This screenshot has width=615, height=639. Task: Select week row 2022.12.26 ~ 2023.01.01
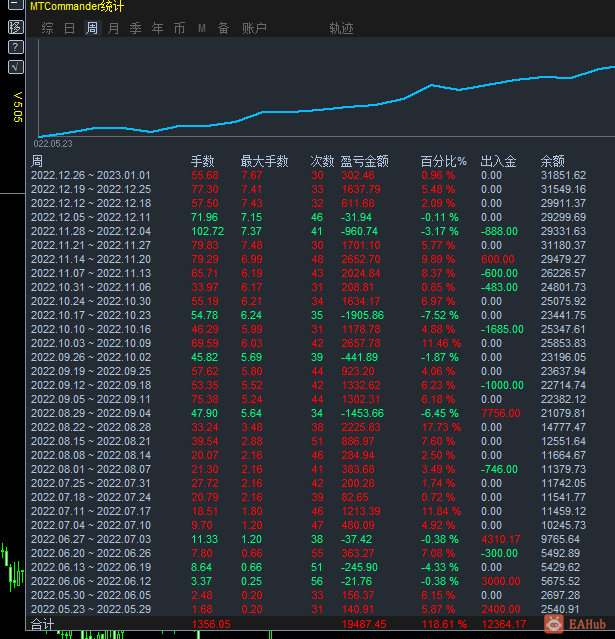[309, 175]
